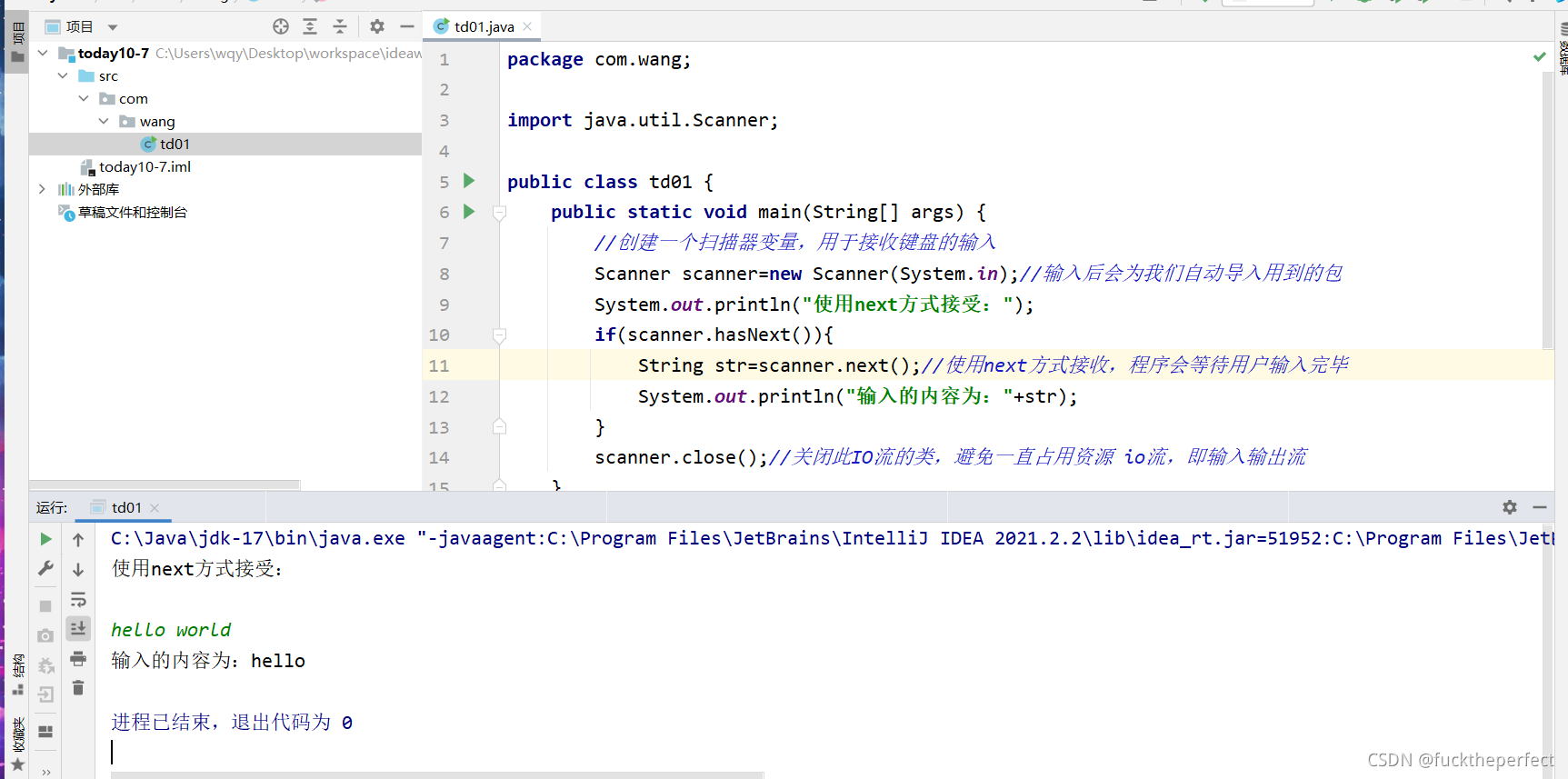Screen dimensions: 1568x779
Task: Click the exit icon in the Run toolbar
Action: pos(45,695)
